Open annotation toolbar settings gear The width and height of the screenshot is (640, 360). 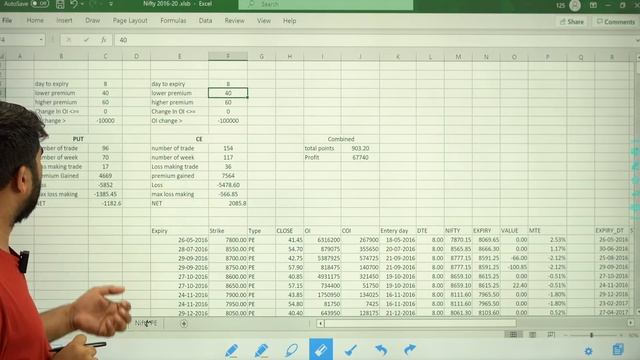pos(588,351)
